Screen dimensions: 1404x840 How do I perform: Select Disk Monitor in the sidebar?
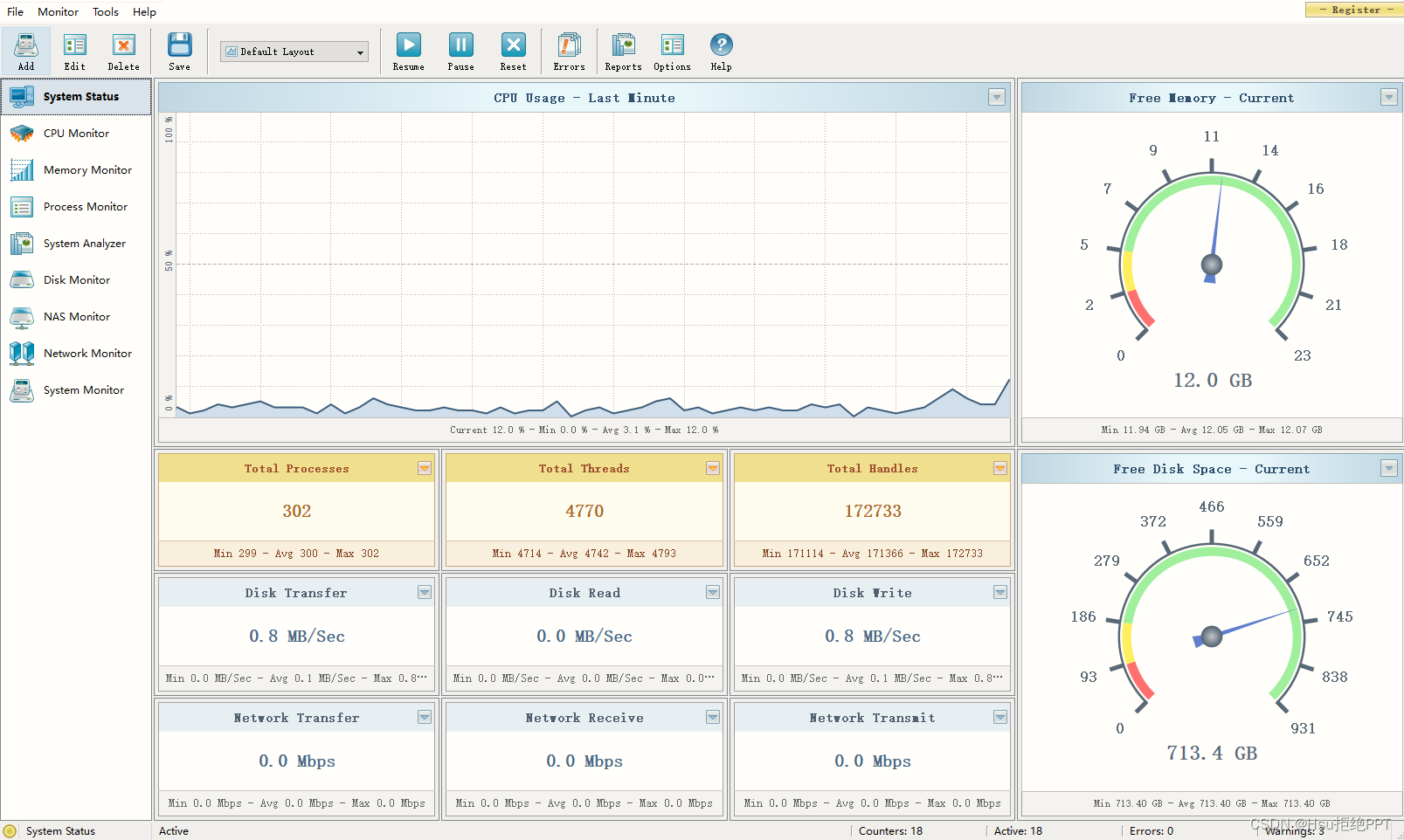point(77,280)
